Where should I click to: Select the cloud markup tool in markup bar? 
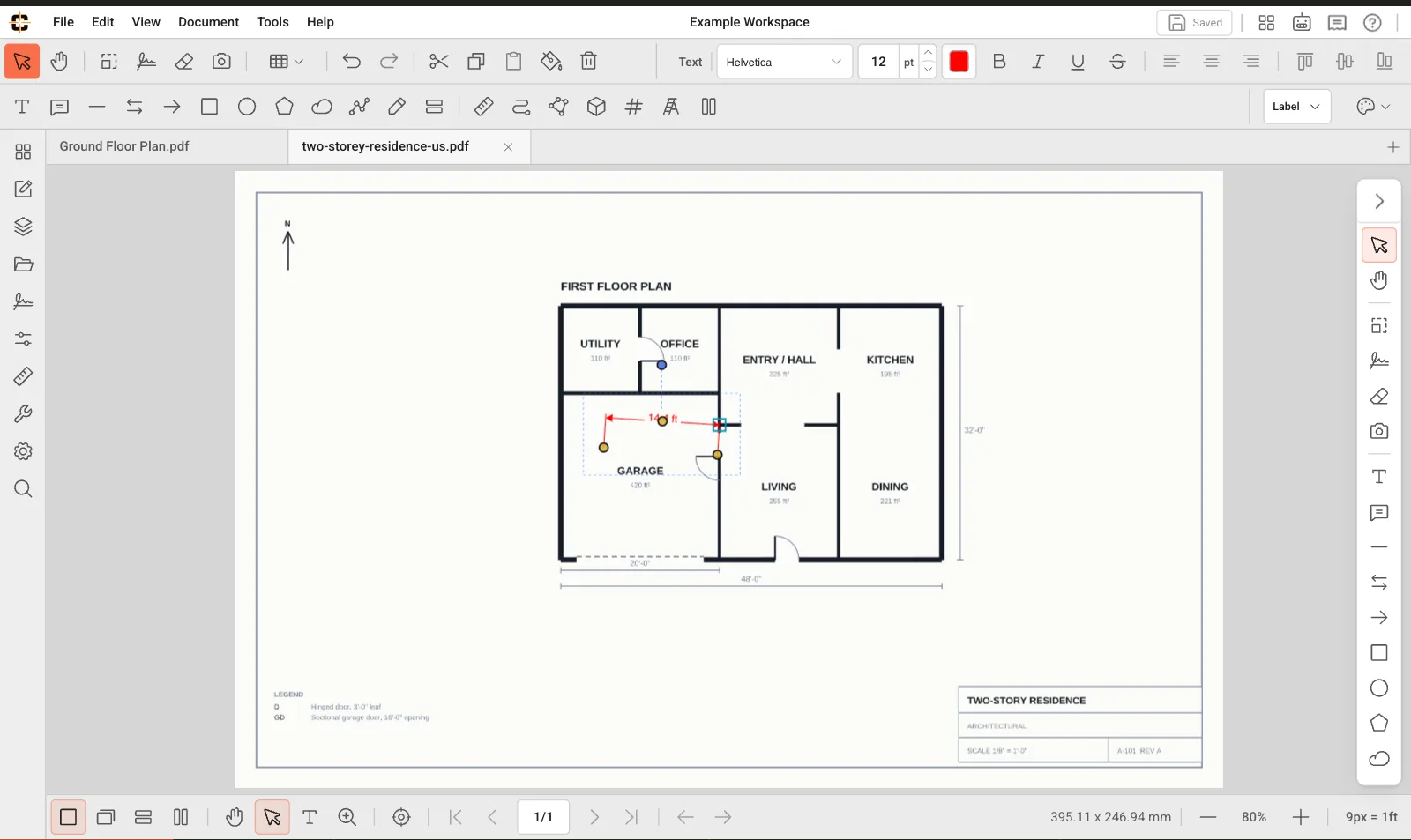click(322, 108)
